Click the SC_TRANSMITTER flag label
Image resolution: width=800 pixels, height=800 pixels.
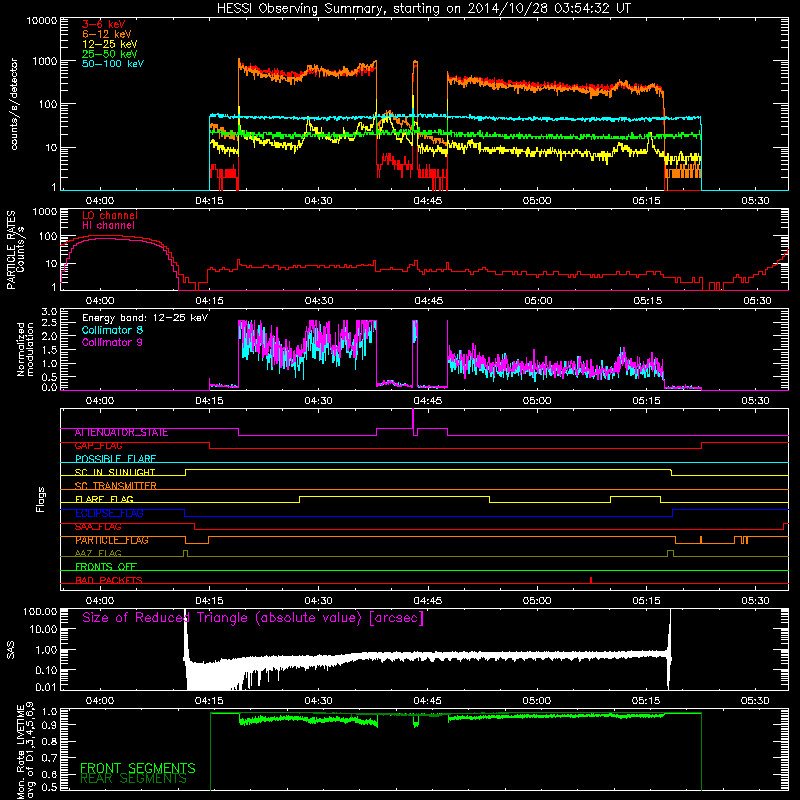coord(116,486)
